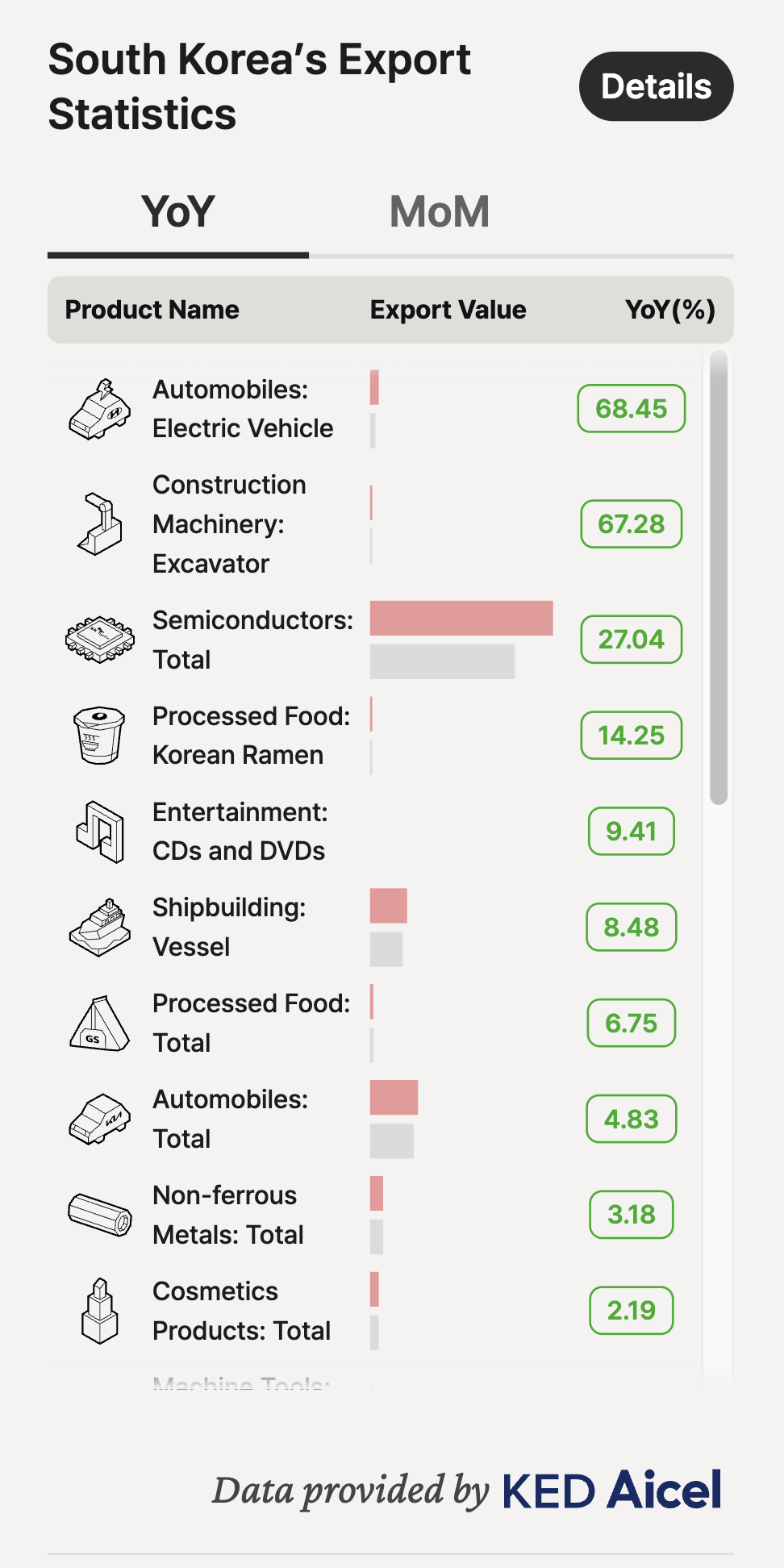Click the YoY(%) column header
Image resolution: width=784 pixels, height=1568 pixels.
669,310
